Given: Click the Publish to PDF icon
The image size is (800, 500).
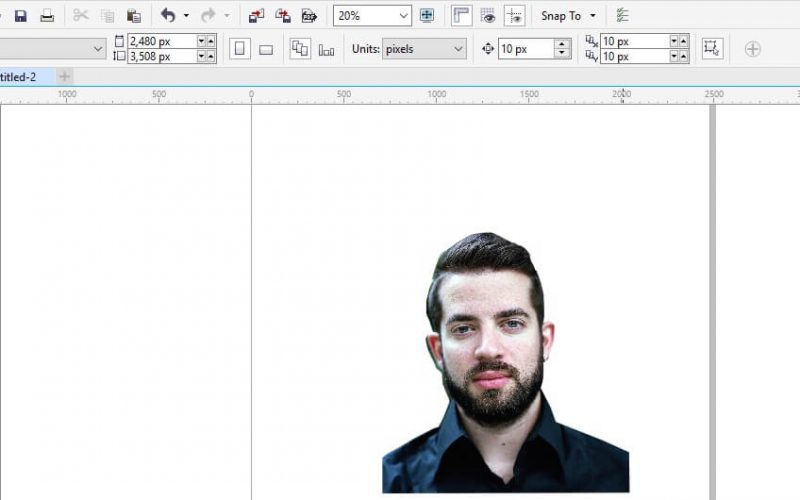Looking at the screenshot, I should tap(309, 16).
